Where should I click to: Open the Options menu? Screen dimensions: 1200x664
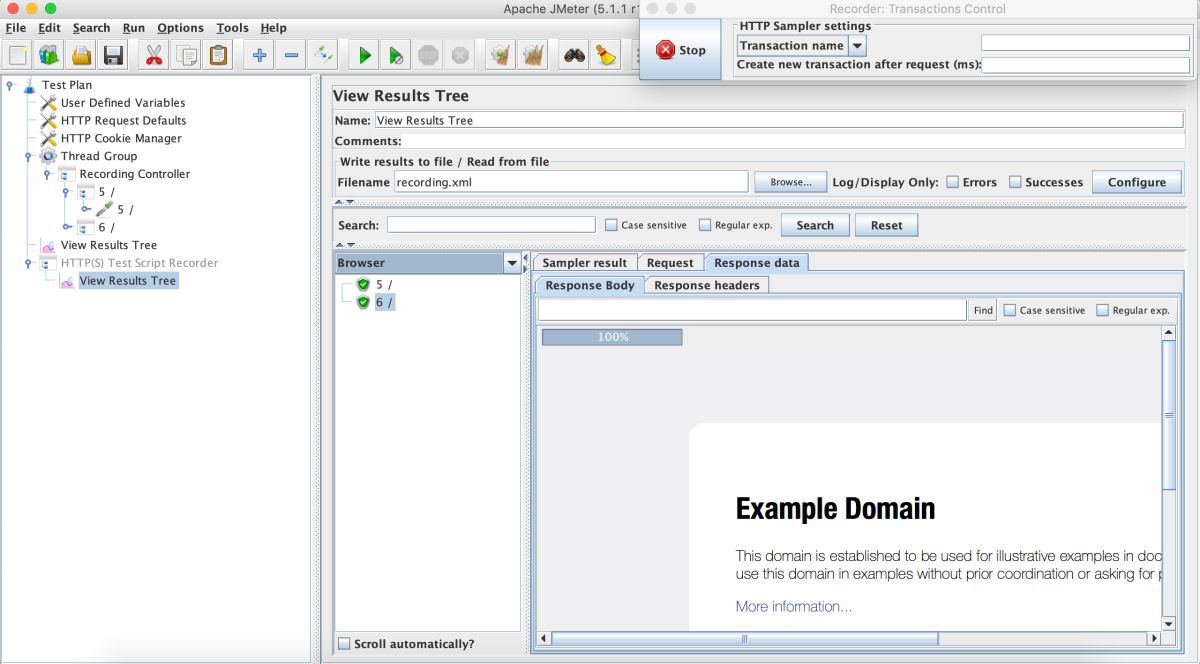[x=180, y=28]
